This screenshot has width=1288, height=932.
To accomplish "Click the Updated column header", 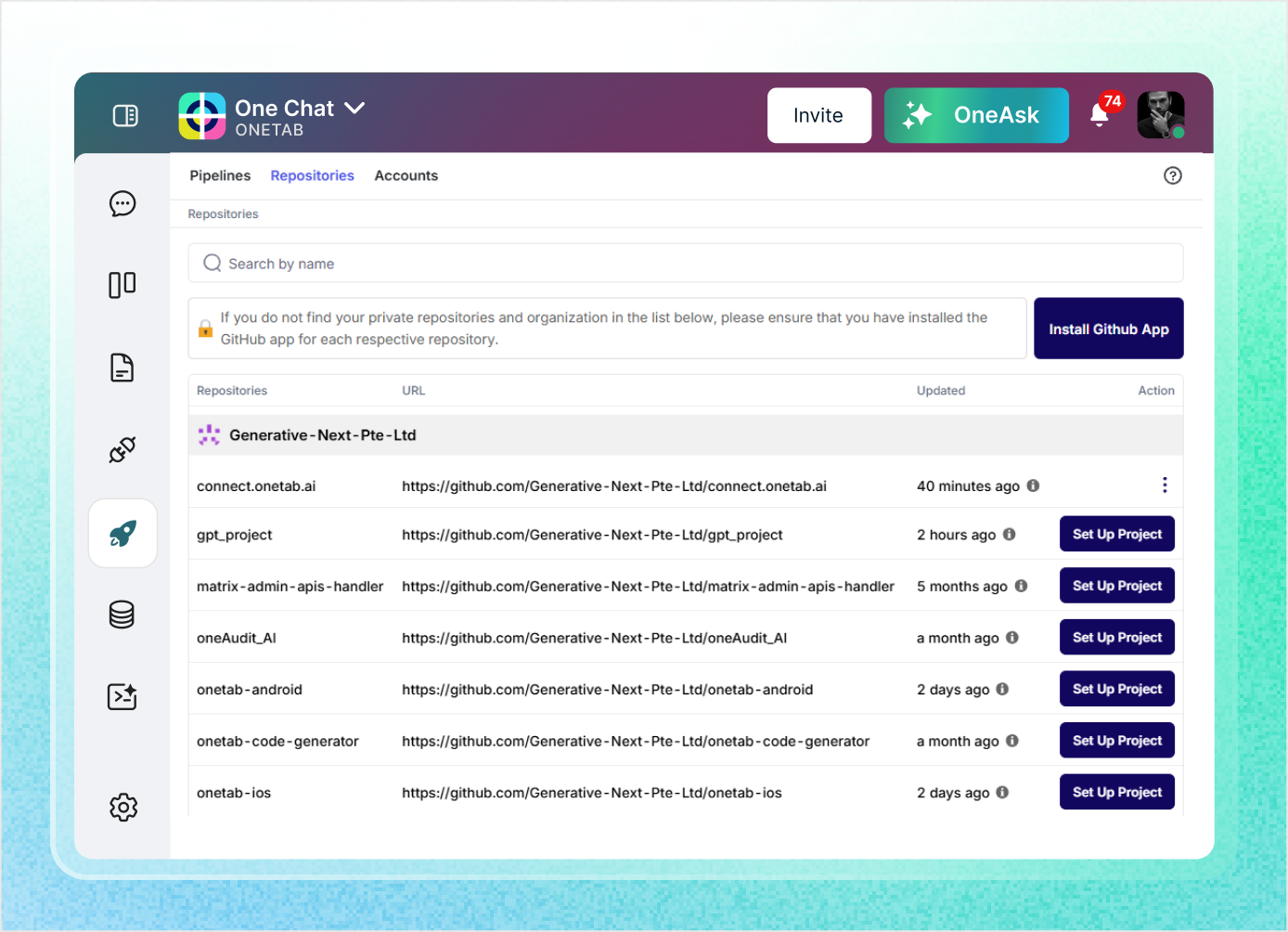I will pyautogui.click(x=941, y=391).
